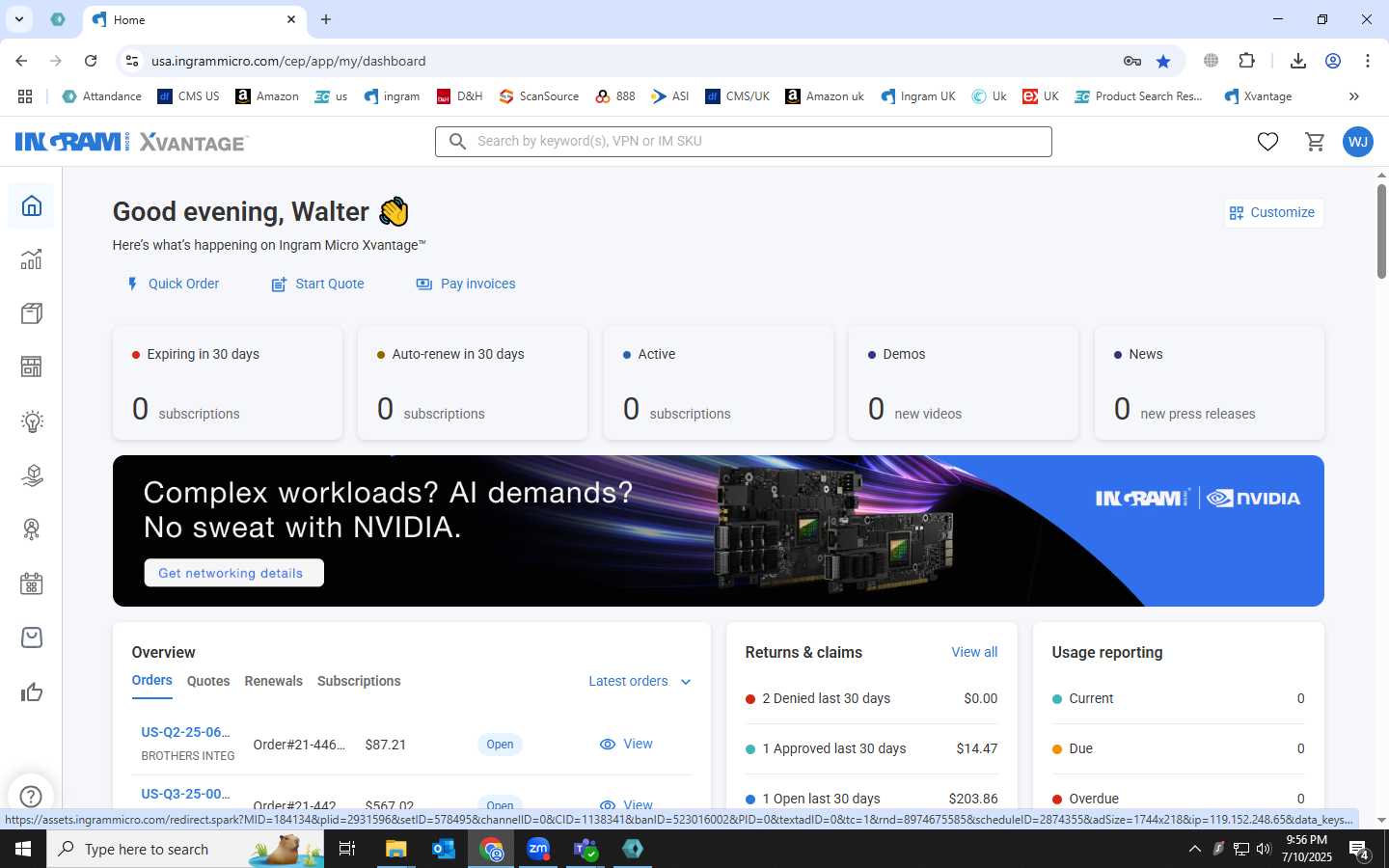This screenshot has width=1389, height=868.
Task: Open the calendar sidebar icon
Action: pyautogui.click(x=32, y=583)
